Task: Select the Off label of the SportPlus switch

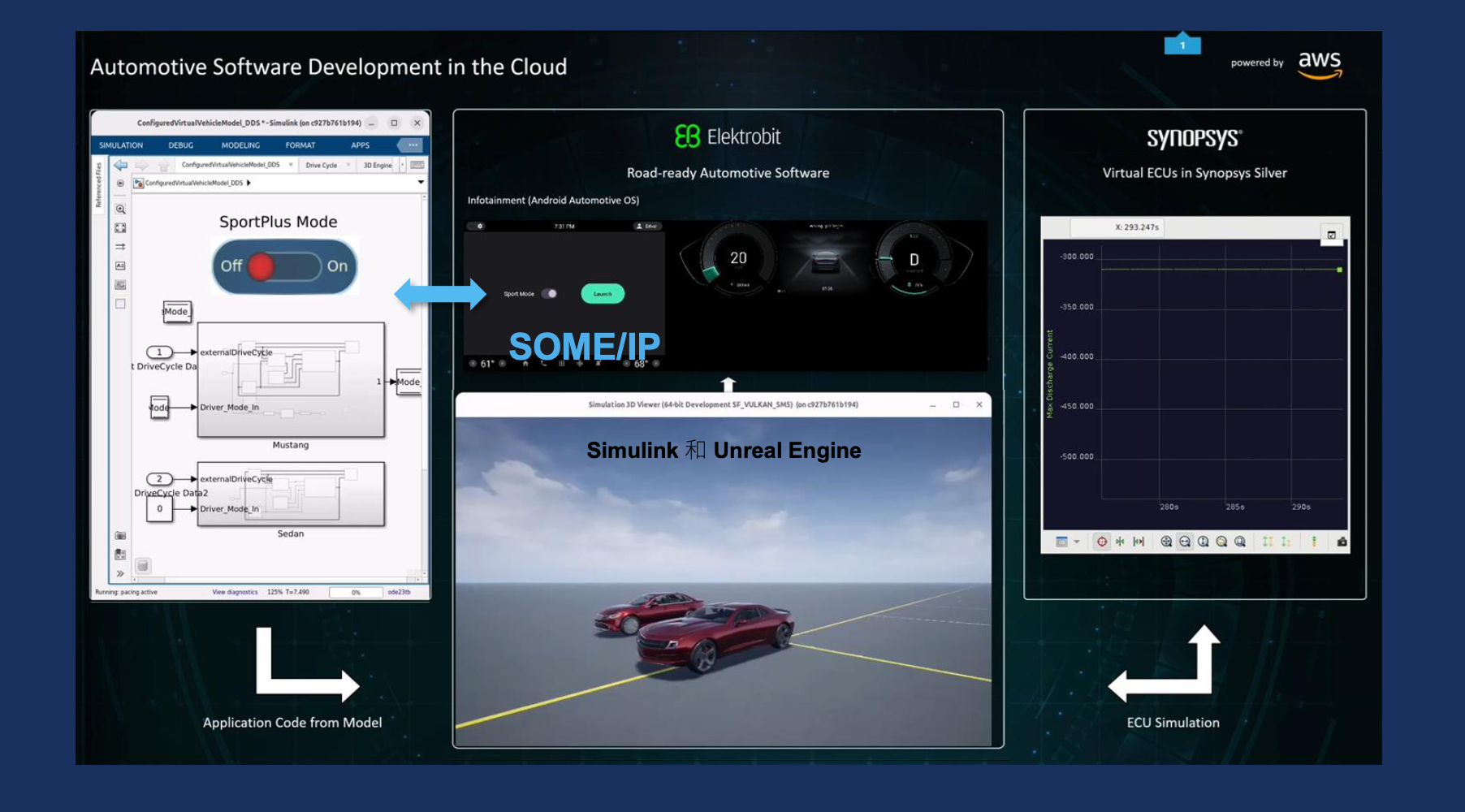Action: (231, 266)
